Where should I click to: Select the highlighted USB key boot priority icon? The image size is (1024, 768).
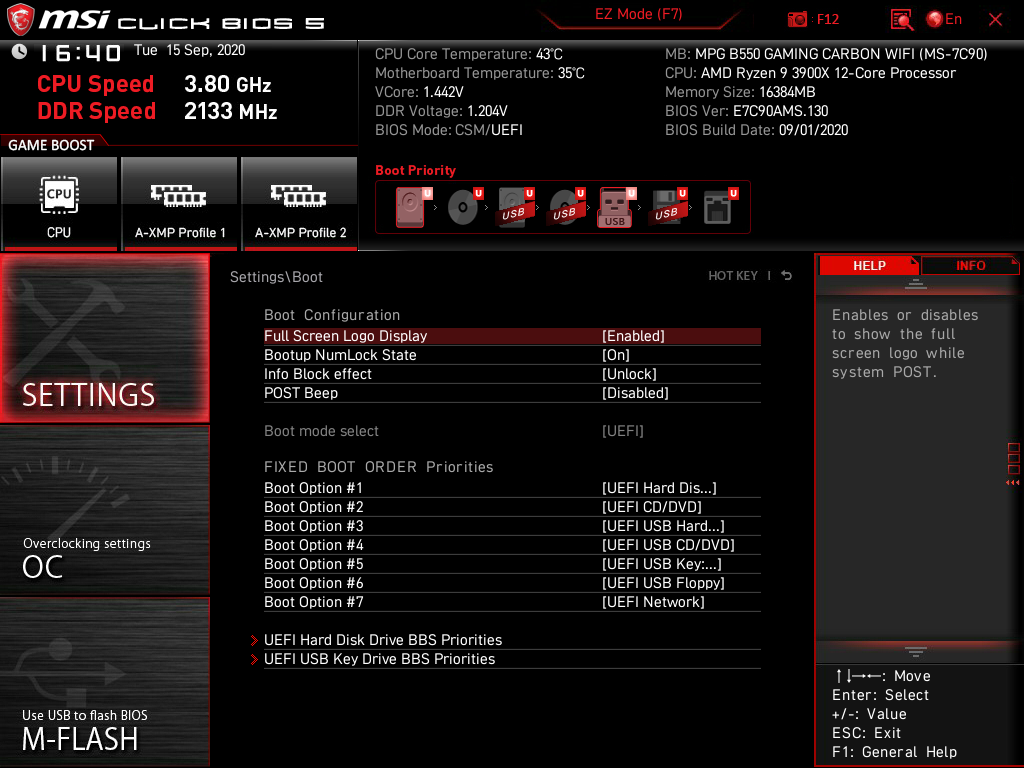(616, 207)
